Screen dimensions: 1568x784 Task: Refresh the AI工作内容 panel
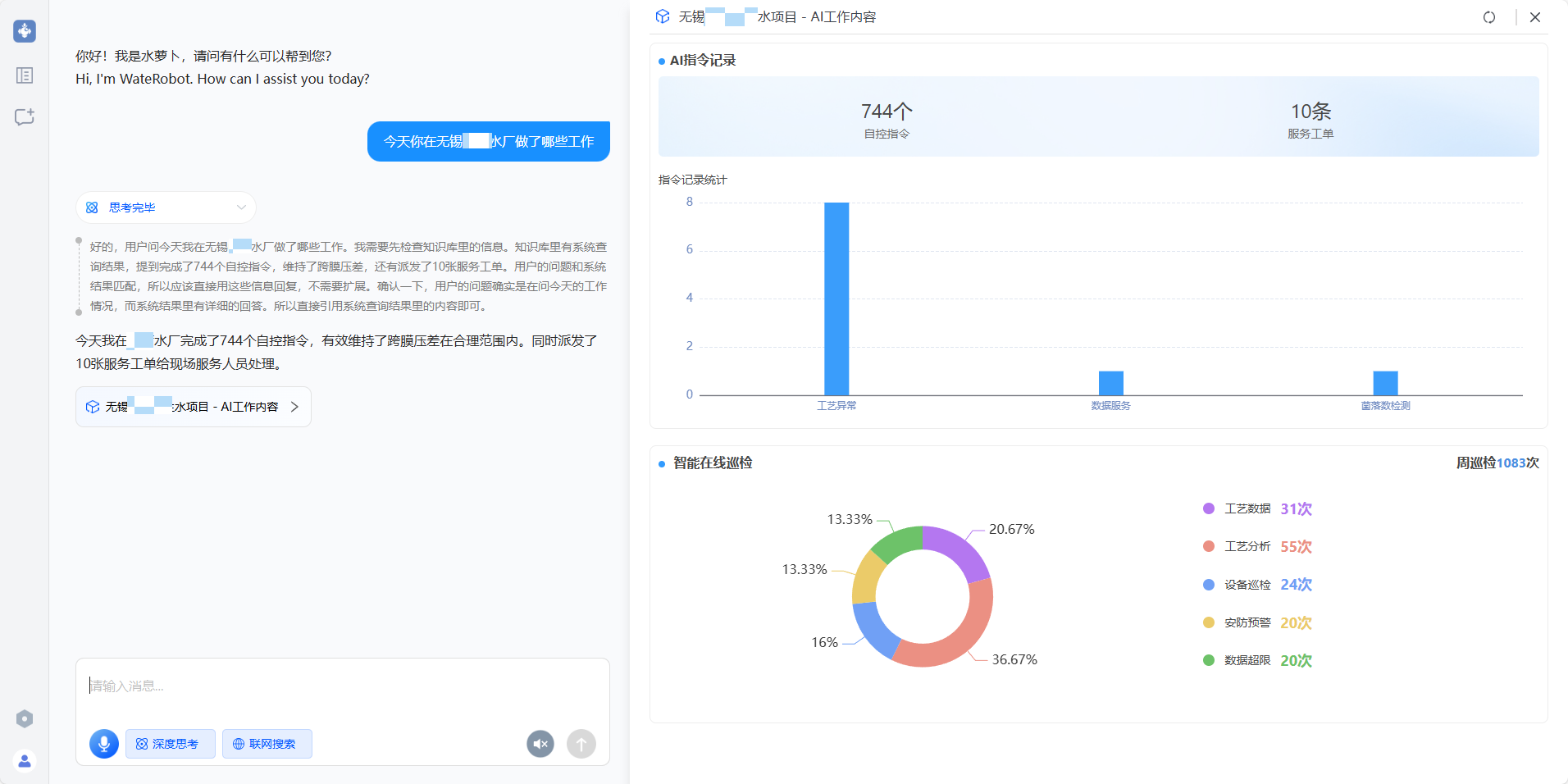(x=1489, y=17)
